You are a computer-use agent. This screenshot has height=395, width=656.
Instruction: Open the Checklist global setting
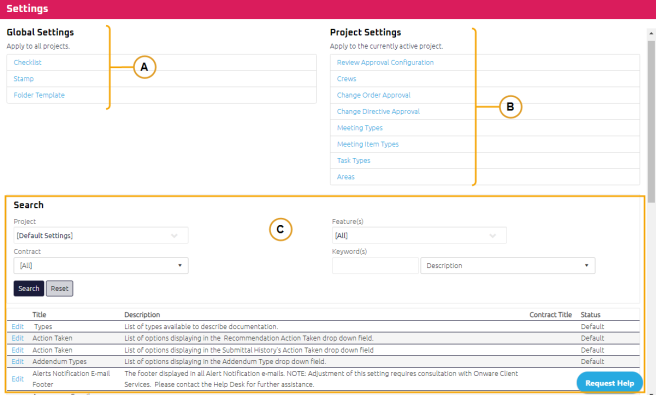pos(28,62)
